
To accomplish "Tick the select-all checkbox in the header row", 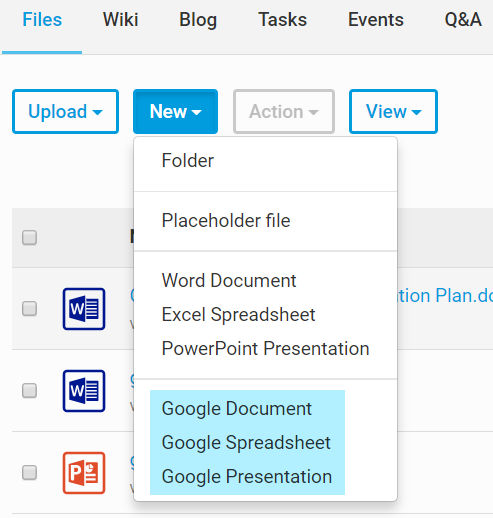I will click(29, 237).
